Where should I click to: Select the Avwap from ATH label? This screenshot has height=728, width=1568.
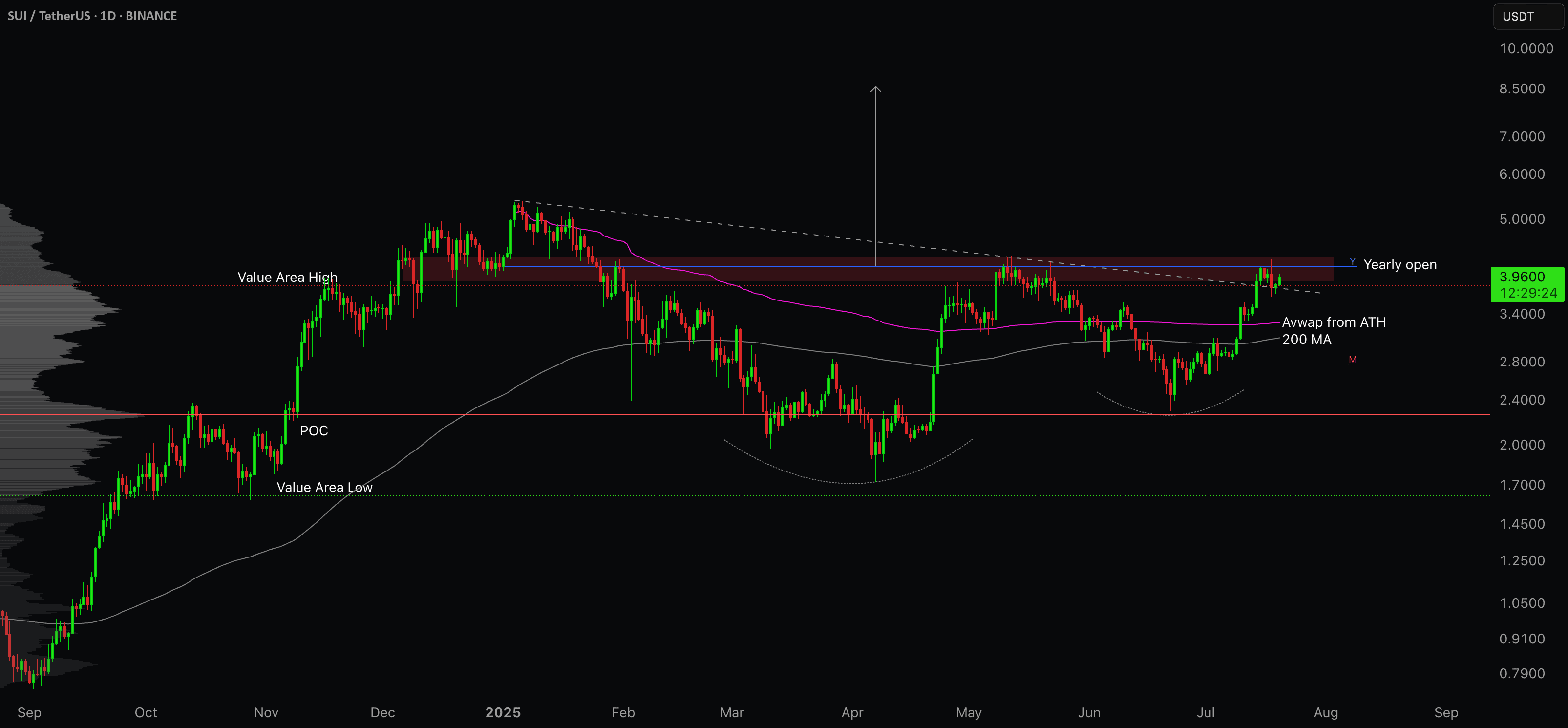click(1334, 322)
